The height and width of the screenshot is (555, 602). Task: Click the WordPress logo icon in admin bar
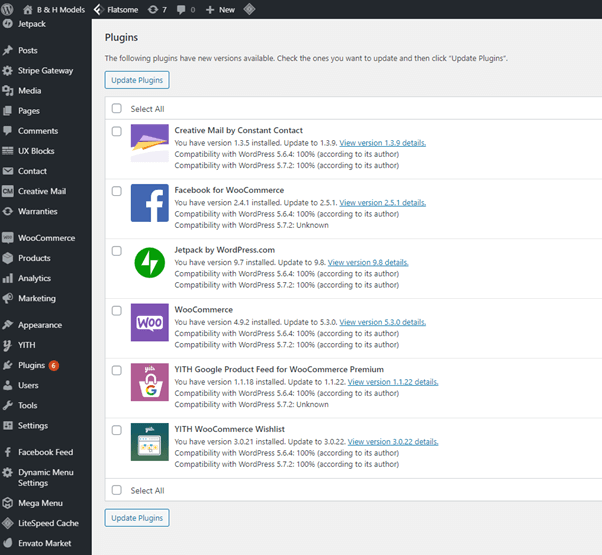tap(7, 9)
